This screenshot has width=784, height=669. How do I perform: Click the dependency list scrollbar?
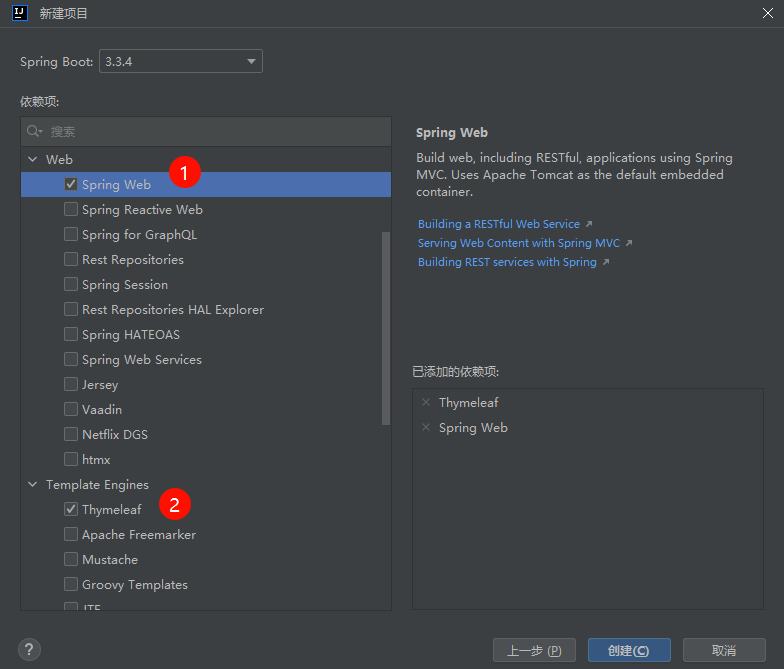386,328
